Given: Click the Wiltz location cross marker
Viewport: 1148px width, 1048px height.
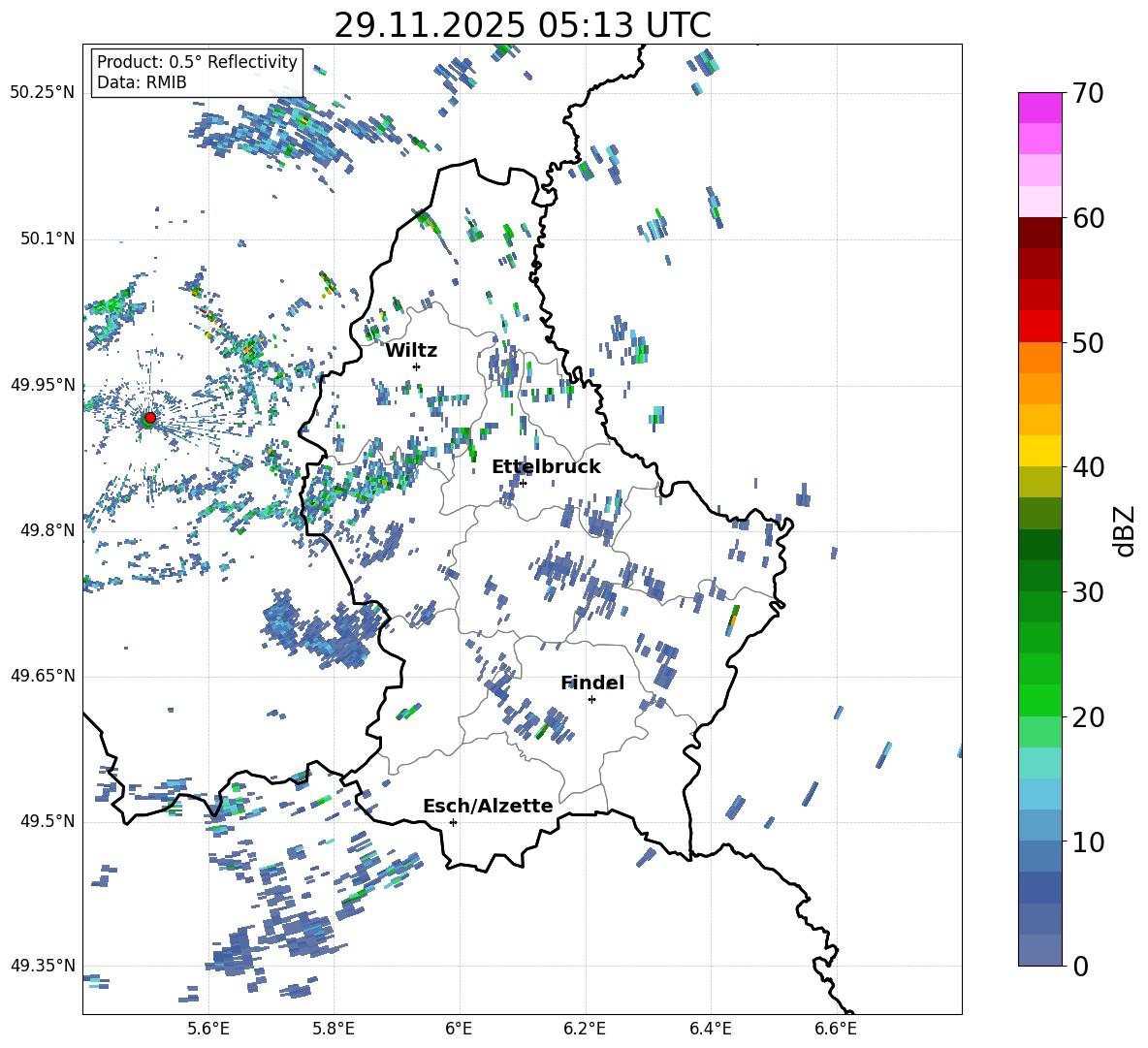Looking at the screenshot, I should pos(416,366).
